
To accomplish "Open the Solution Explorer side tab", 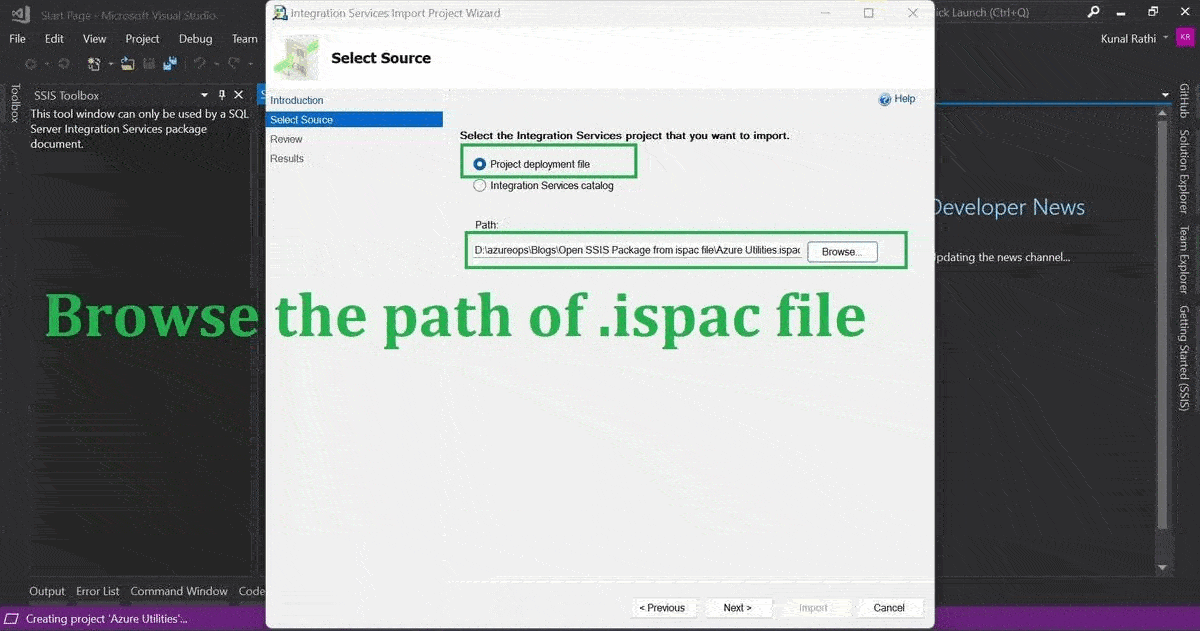I will tap(1184, 171).
